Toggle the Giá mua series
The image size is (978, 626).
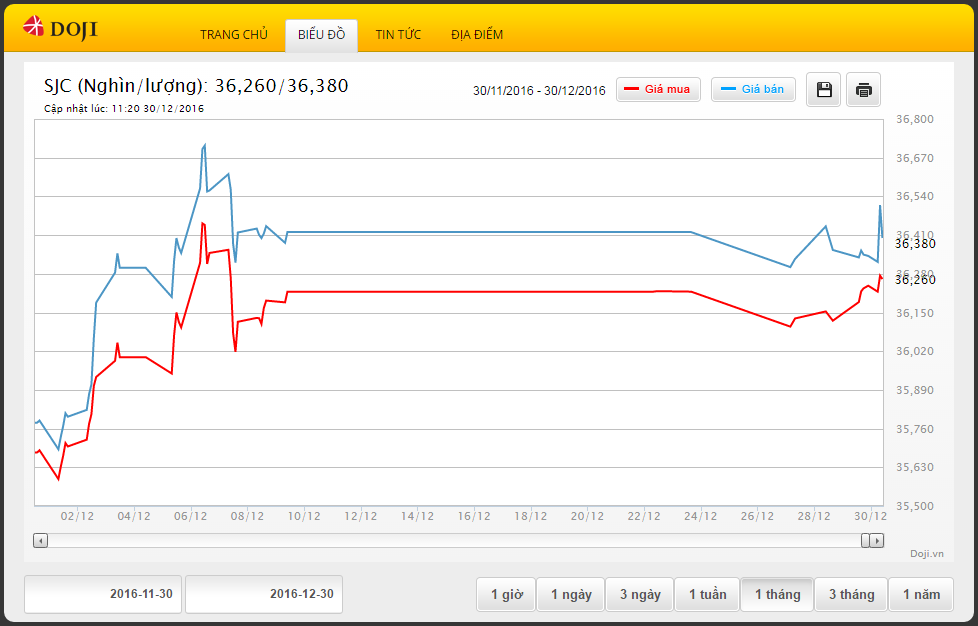(658, 89)
